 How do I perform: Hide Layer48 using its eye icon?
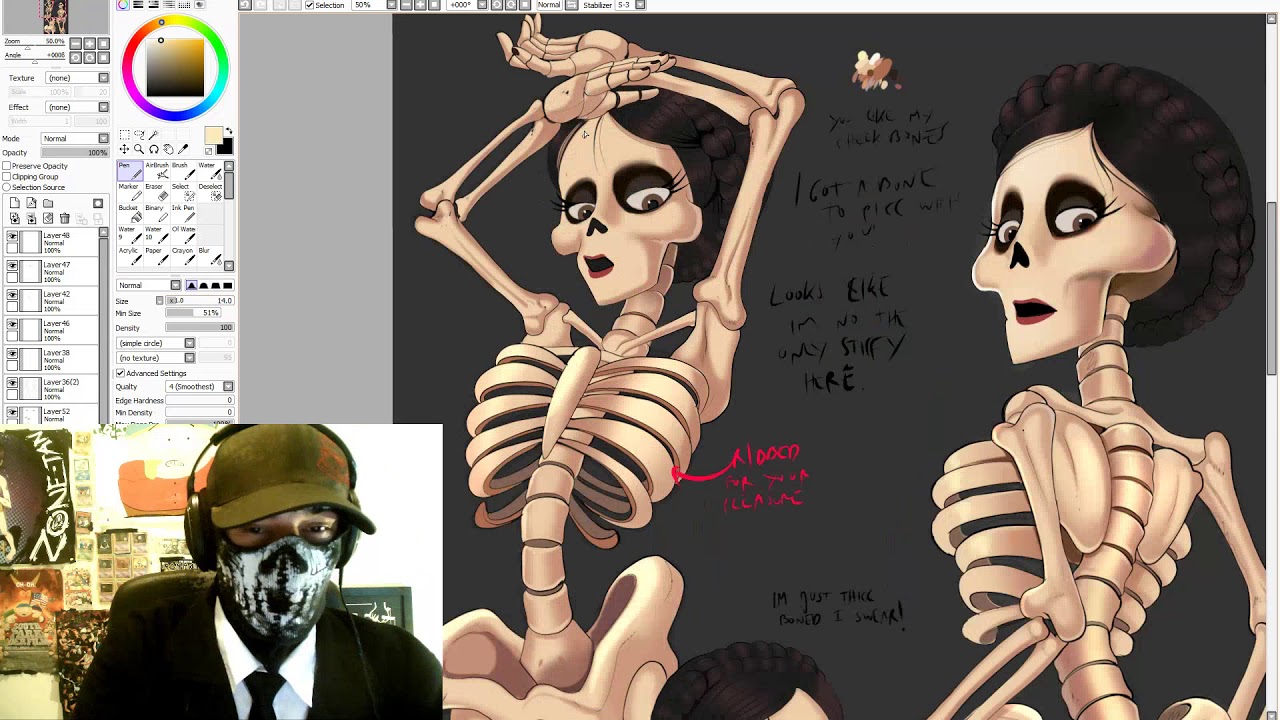point(12,237)
